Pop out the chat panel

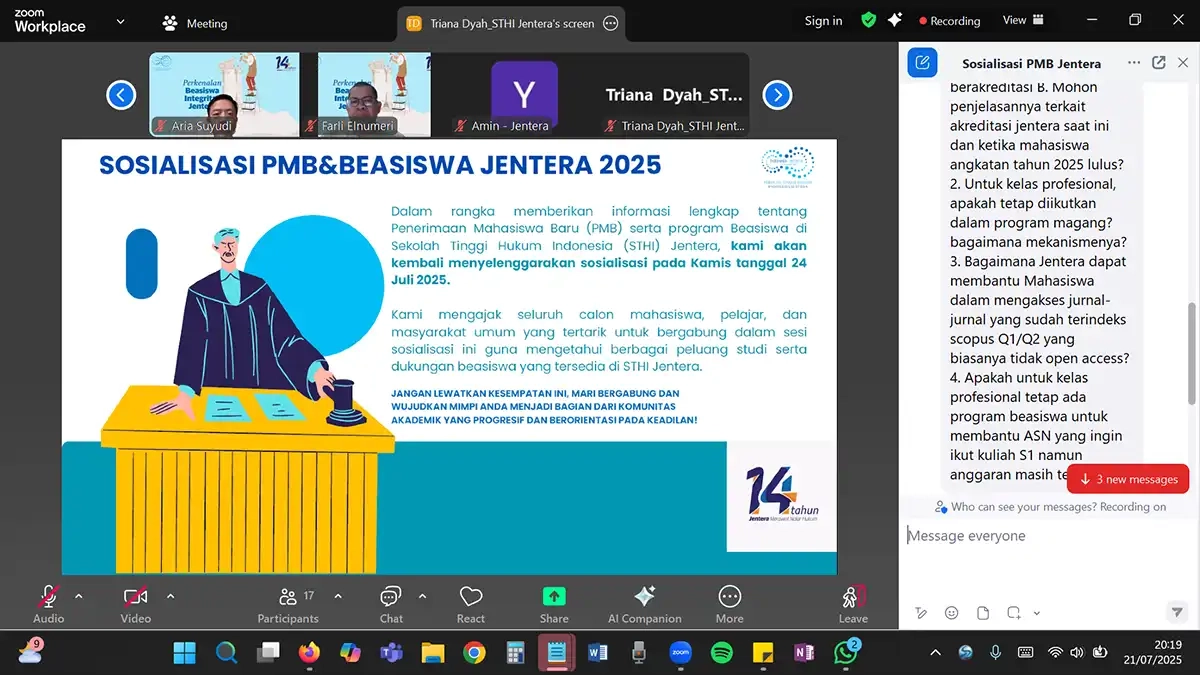coord(1158,62)
